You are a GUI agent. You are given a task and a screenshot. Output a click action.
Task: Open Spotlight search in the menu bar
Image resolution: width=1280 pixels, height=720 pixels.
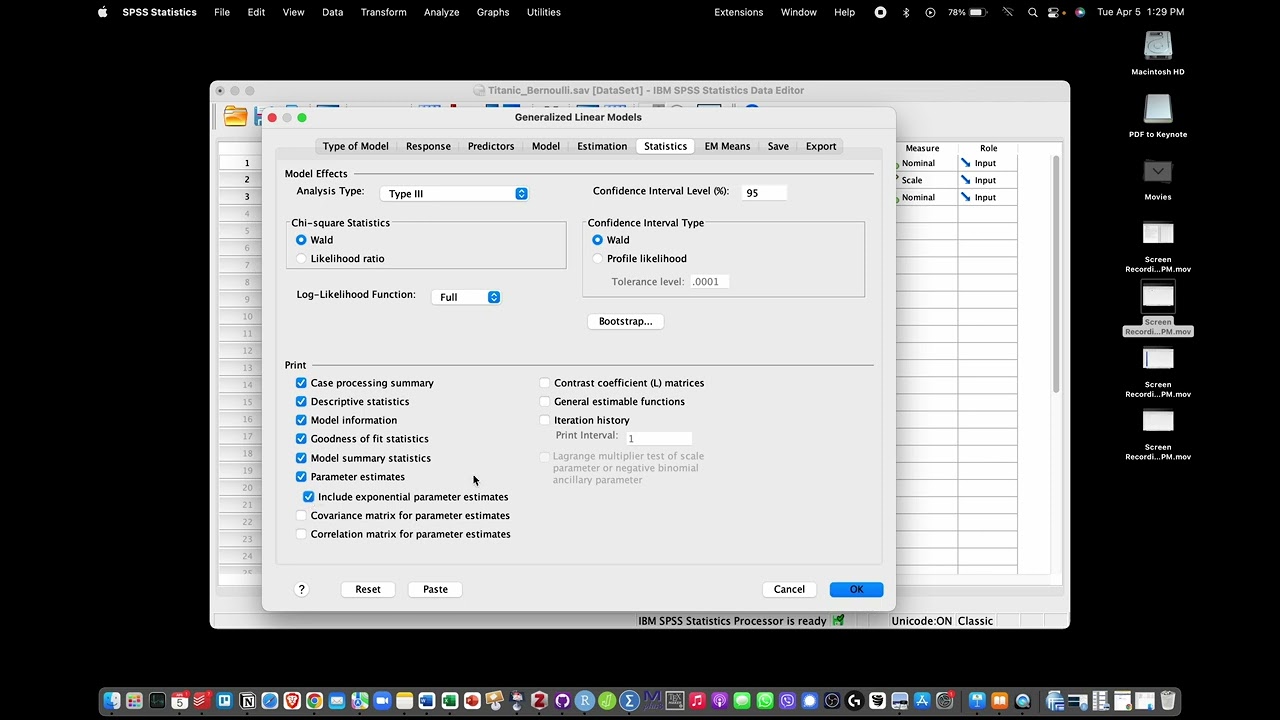[1033, 12]
